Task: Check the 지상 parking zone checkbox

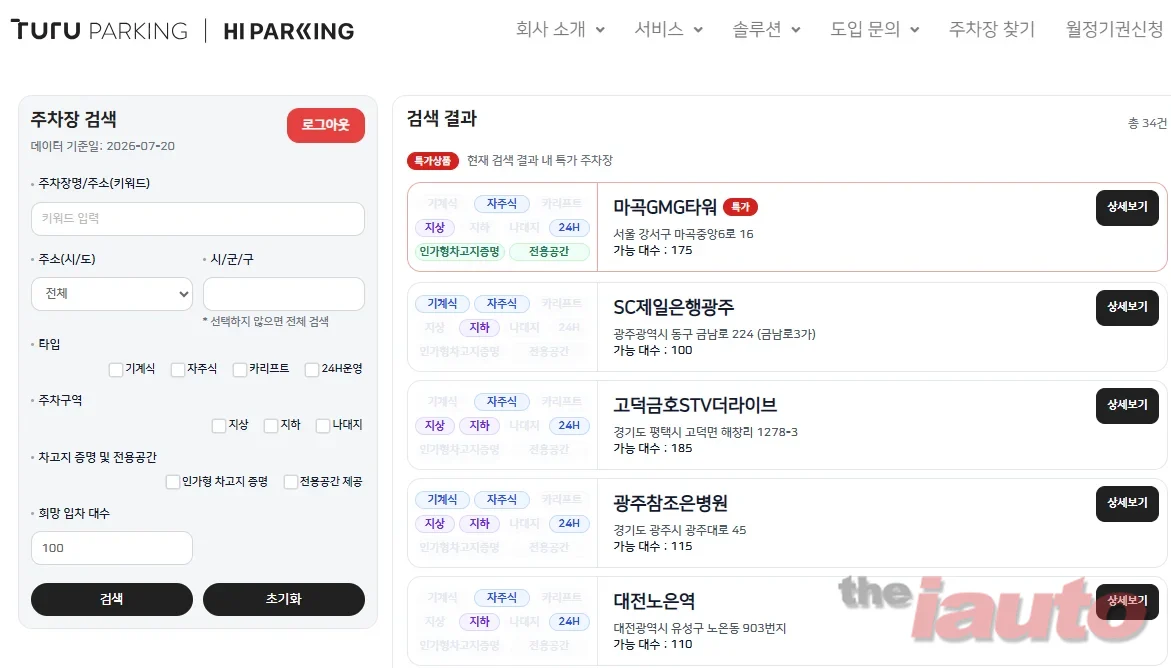Action: point(219,425)
